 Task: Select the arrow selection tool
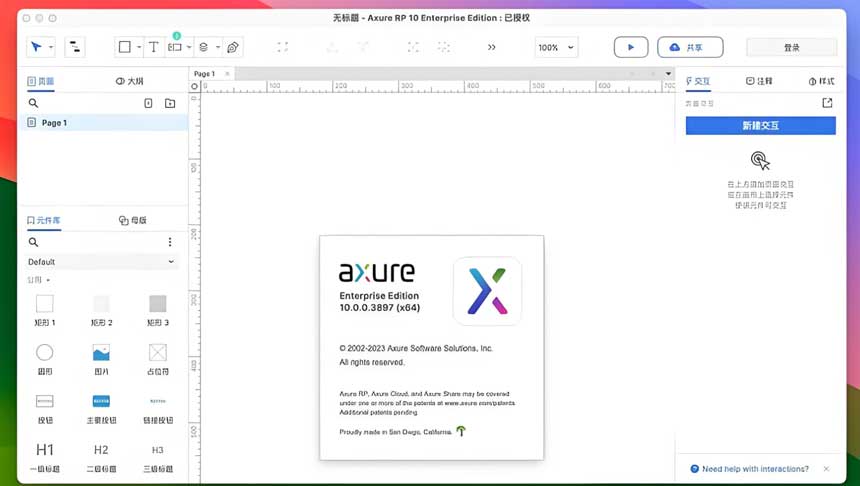(x=36, y=47)
